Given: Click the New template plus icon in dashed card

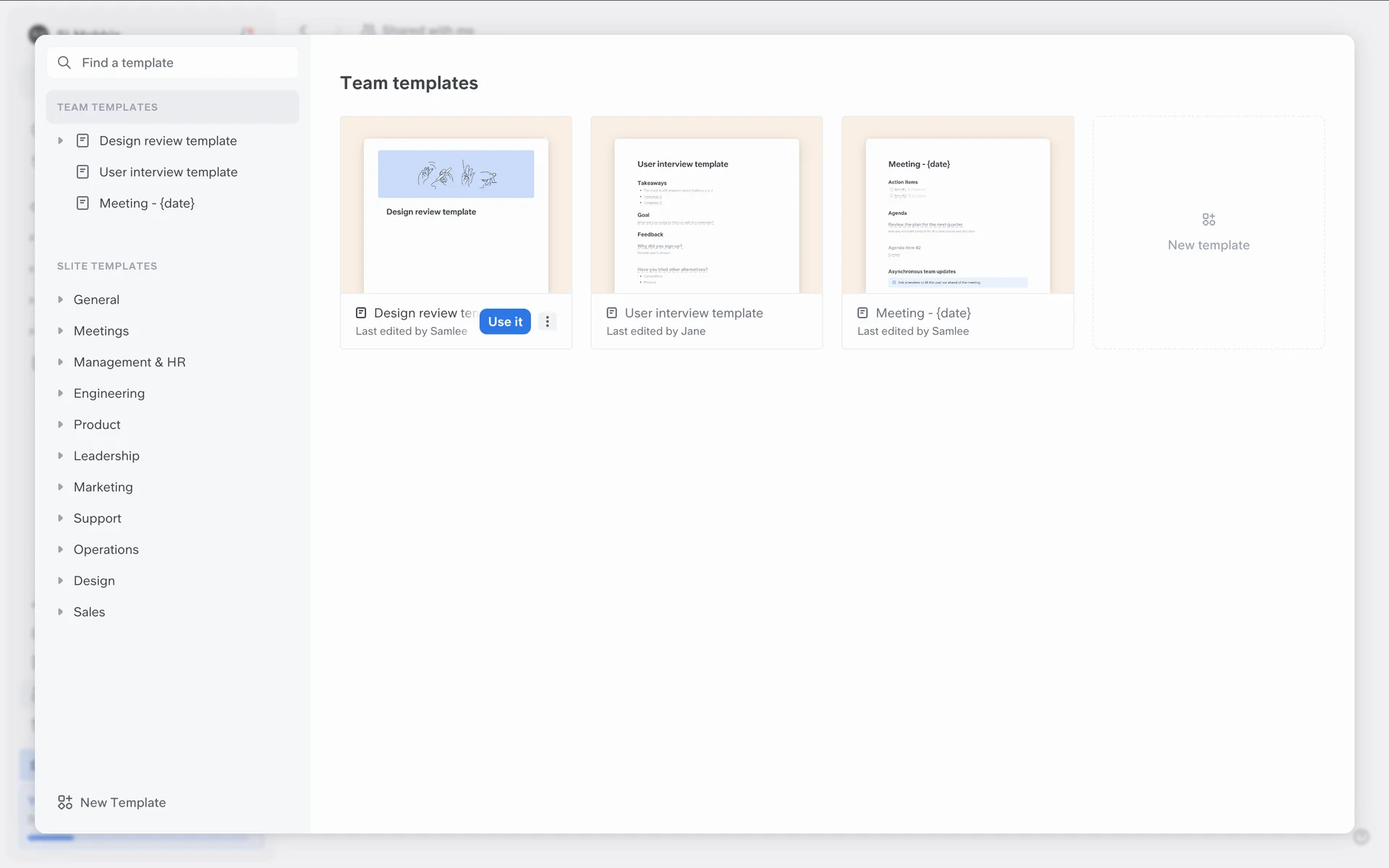Looking at the screenshot, I should click(x=1209, y=219).
